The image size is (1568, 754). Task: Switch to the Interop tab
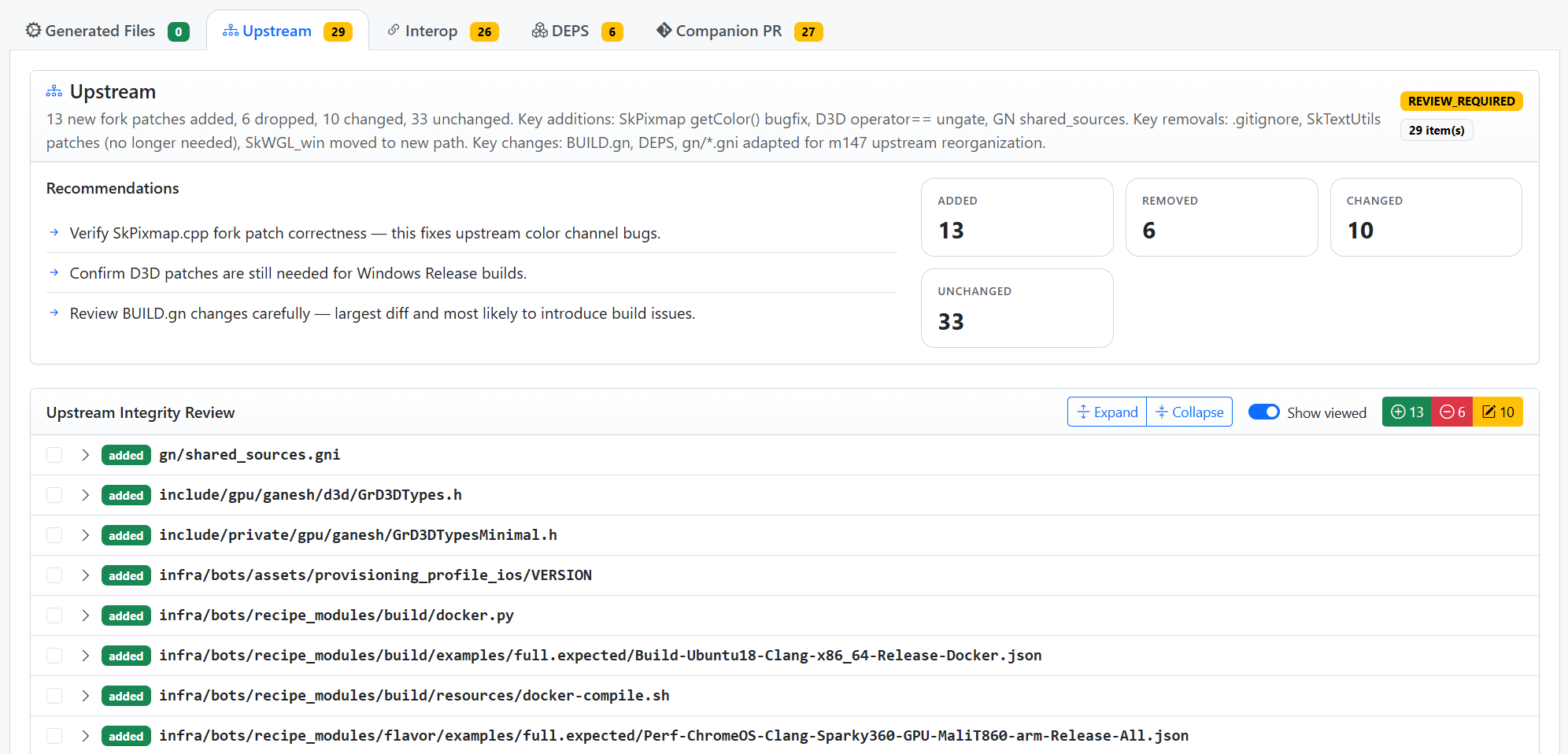(442, 31)
